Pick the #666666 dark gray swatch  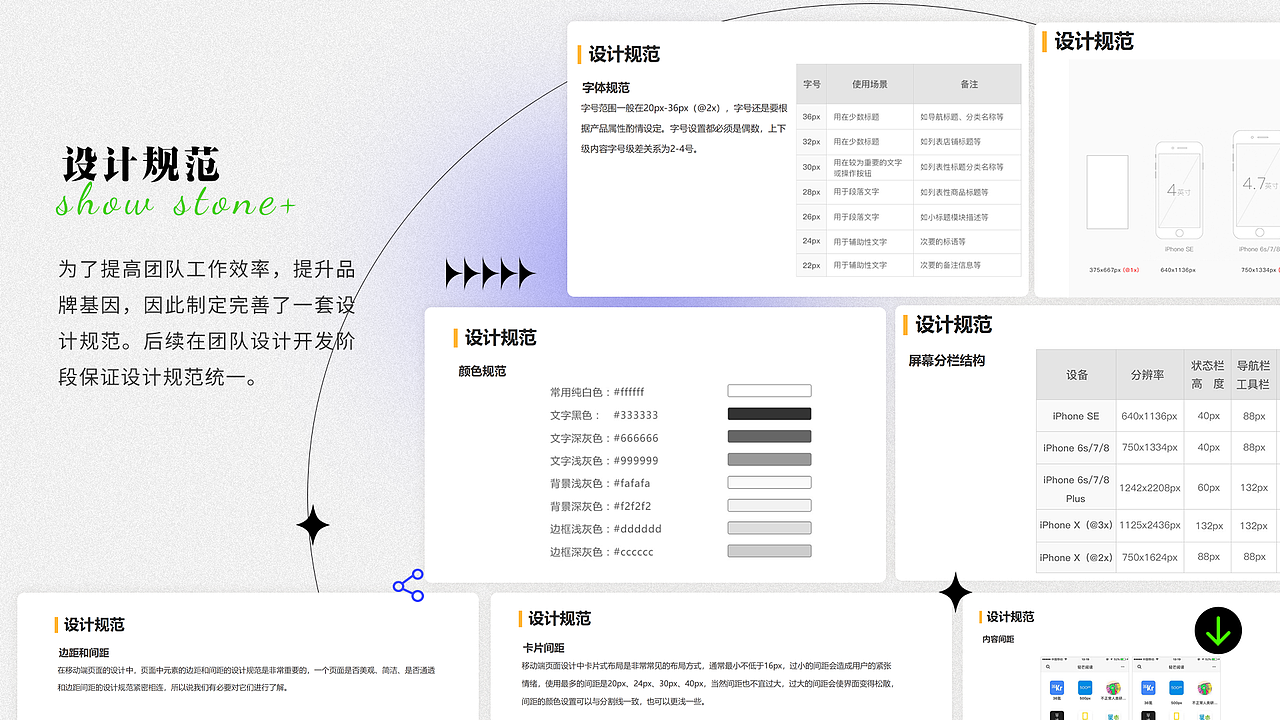(769, 437)
